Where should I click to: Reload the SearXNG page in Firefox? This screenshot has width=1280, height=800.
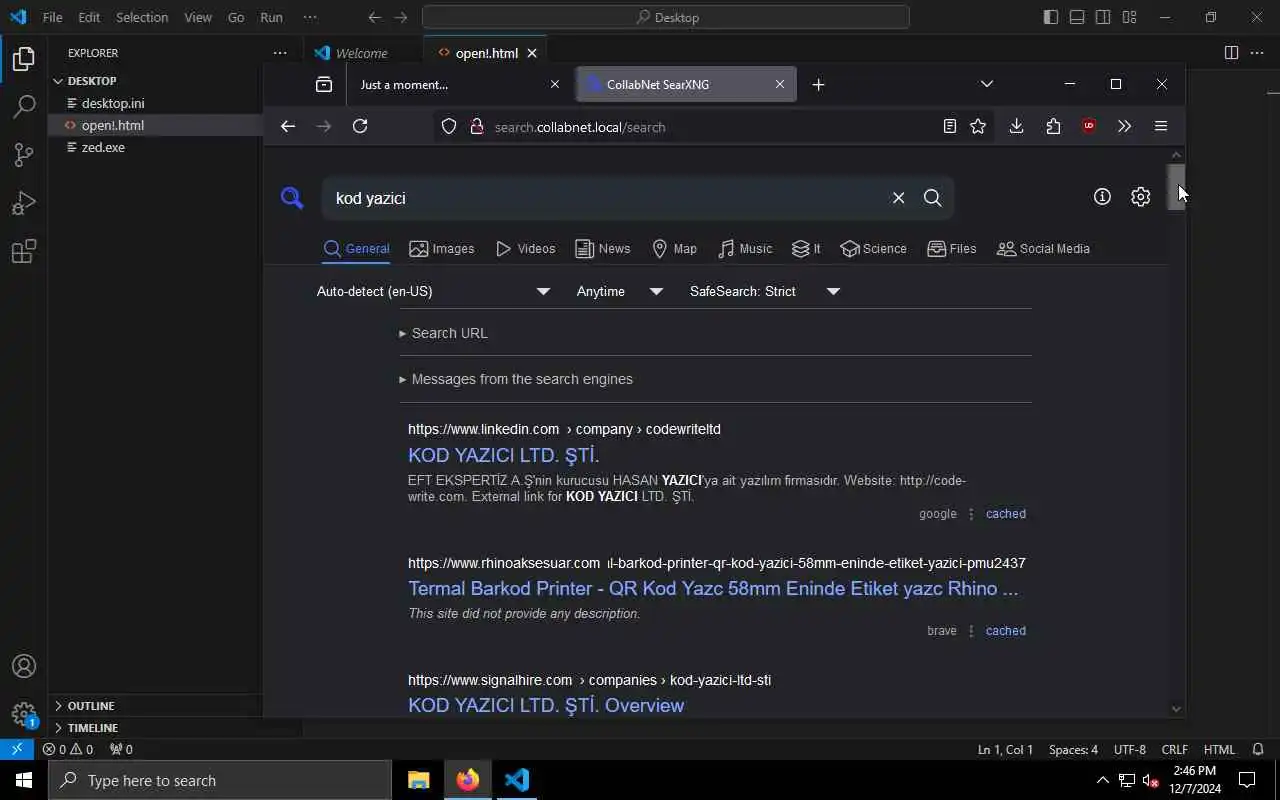pyautogui.click(x=360, y=126)
